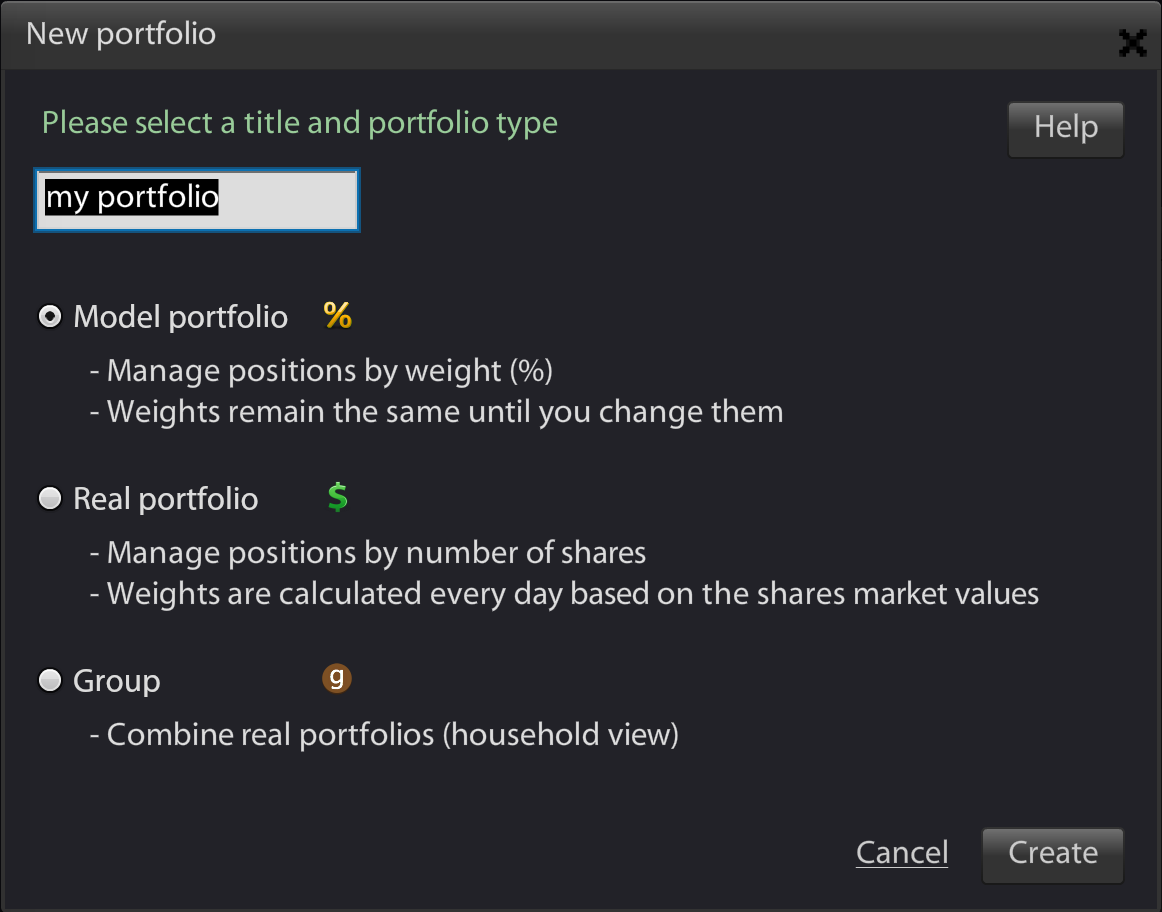
Task: Click the brown g group icon
Action: (336, 678)
